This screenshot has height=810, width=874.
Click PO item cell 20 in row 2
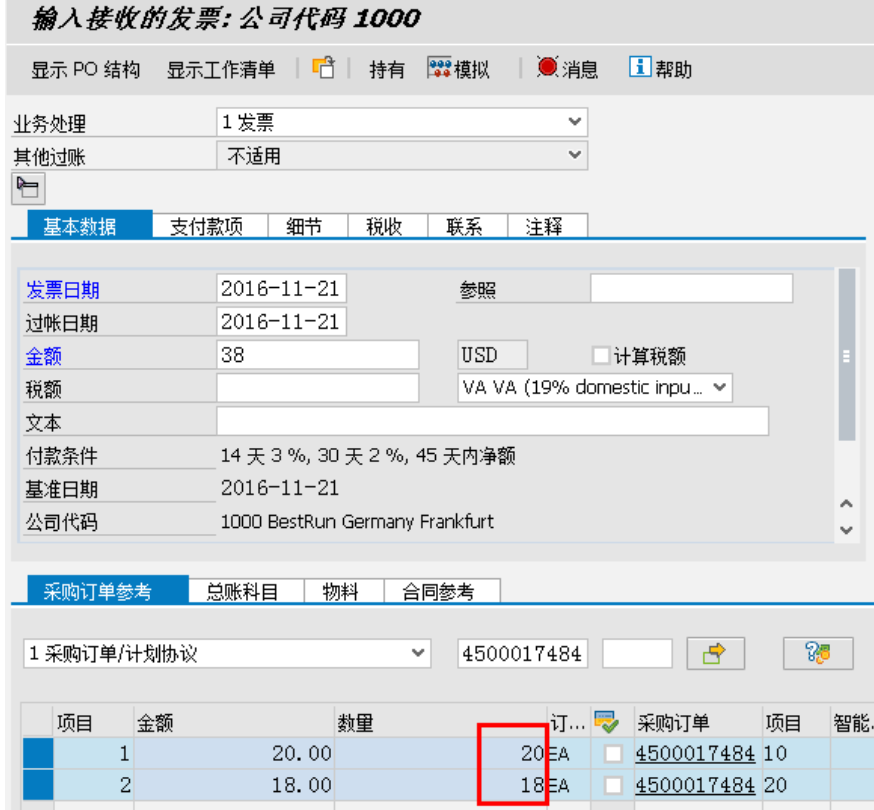coord(796,785)
